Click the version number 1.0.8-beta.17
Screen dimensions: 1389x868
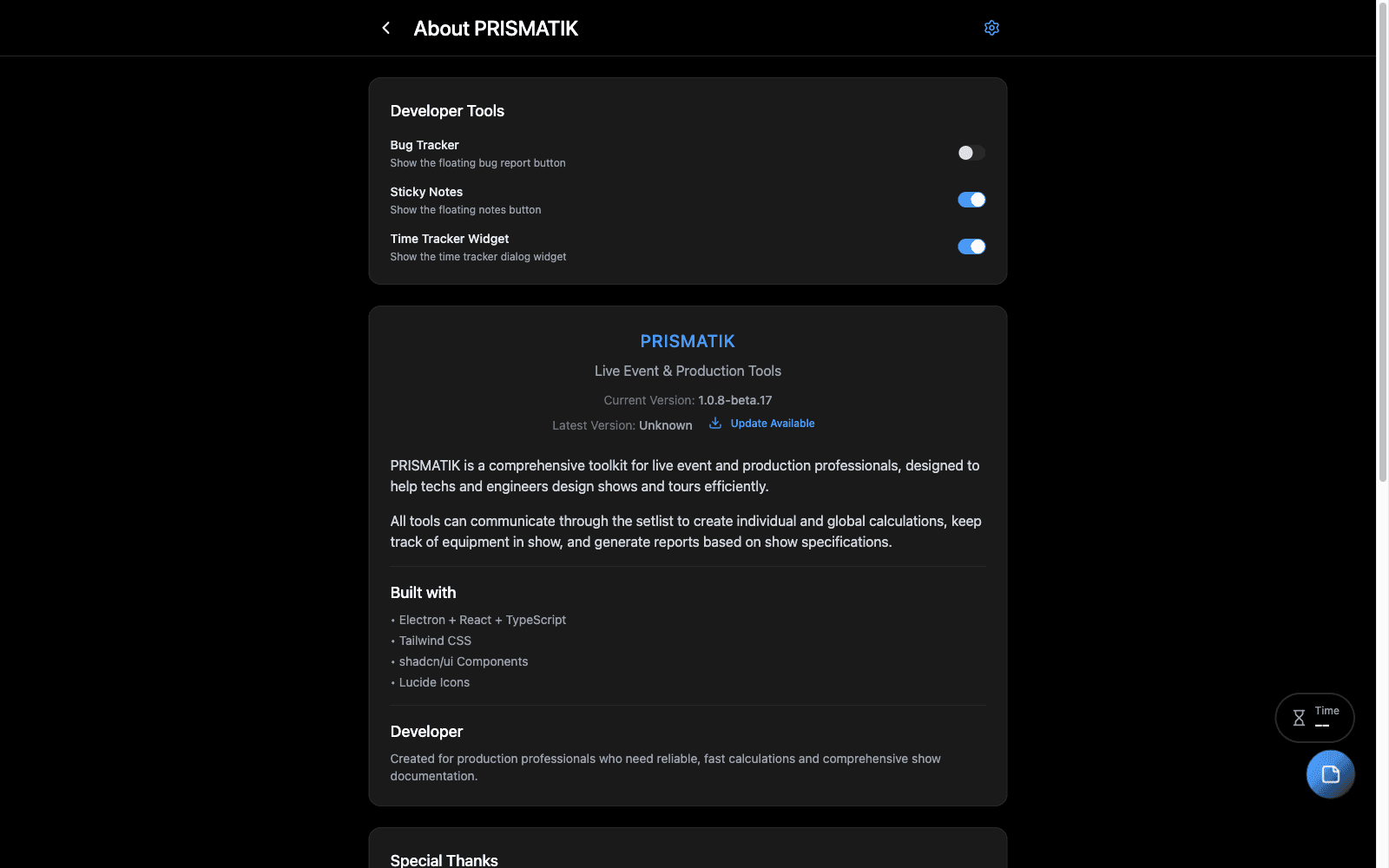point(735,400)
